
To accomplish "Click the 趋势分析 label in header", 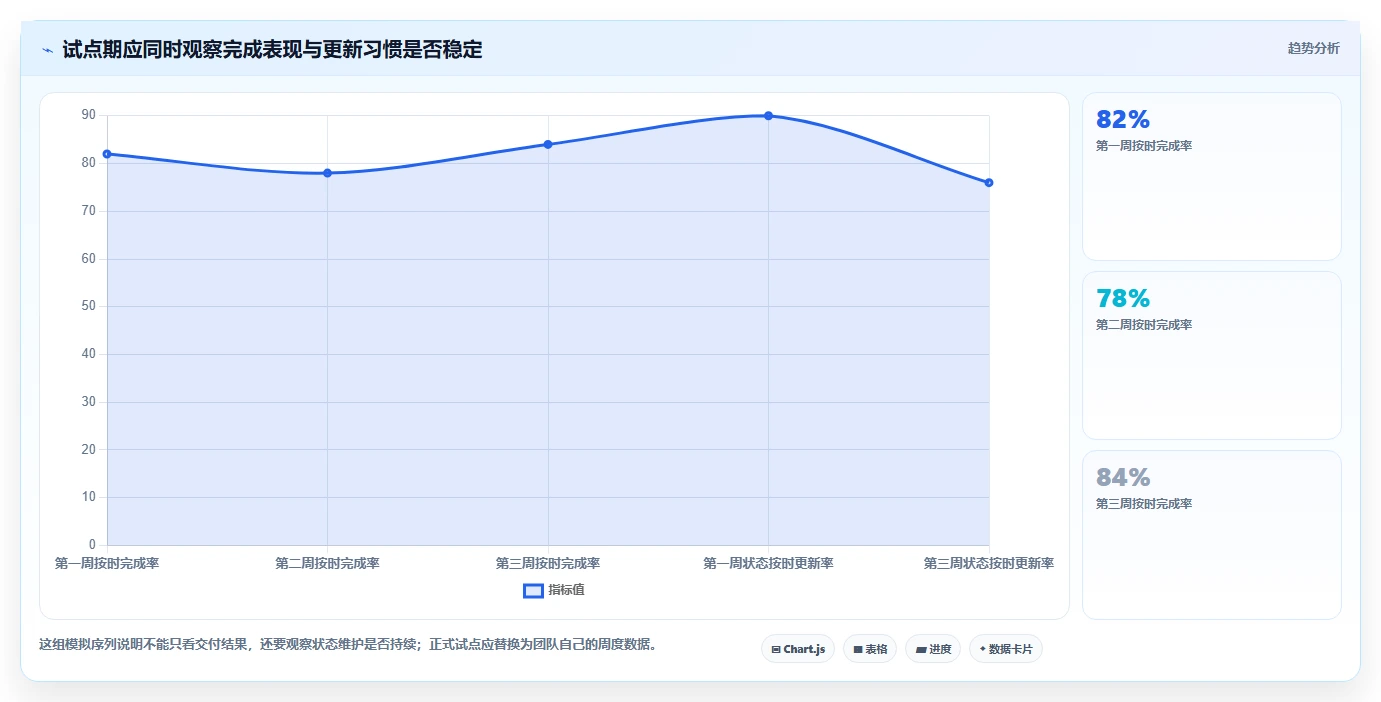I will click(x=1313, y=48).
